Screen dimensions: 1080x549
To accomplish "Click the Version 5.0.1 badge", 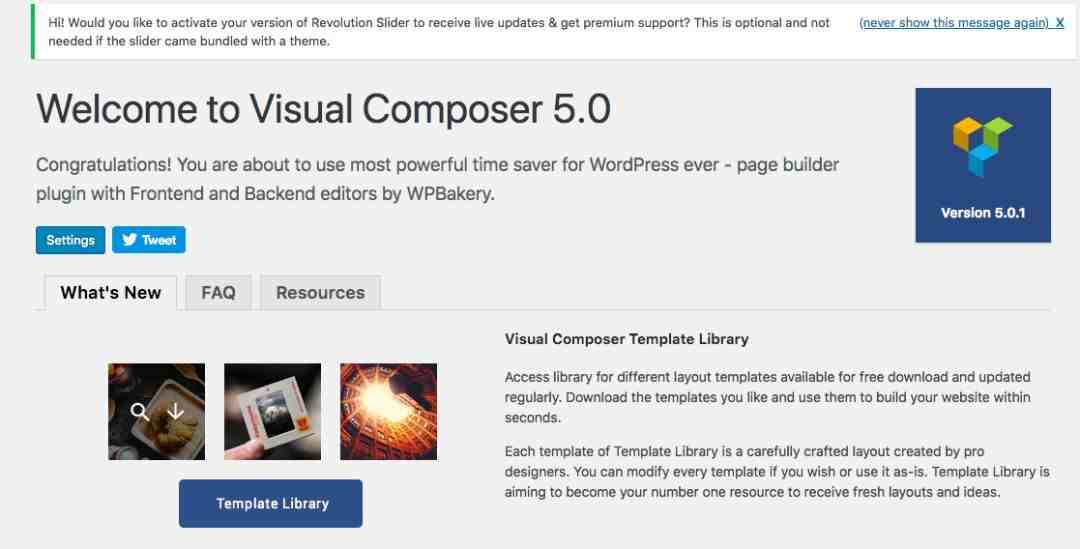I will [x=983, y=165].
